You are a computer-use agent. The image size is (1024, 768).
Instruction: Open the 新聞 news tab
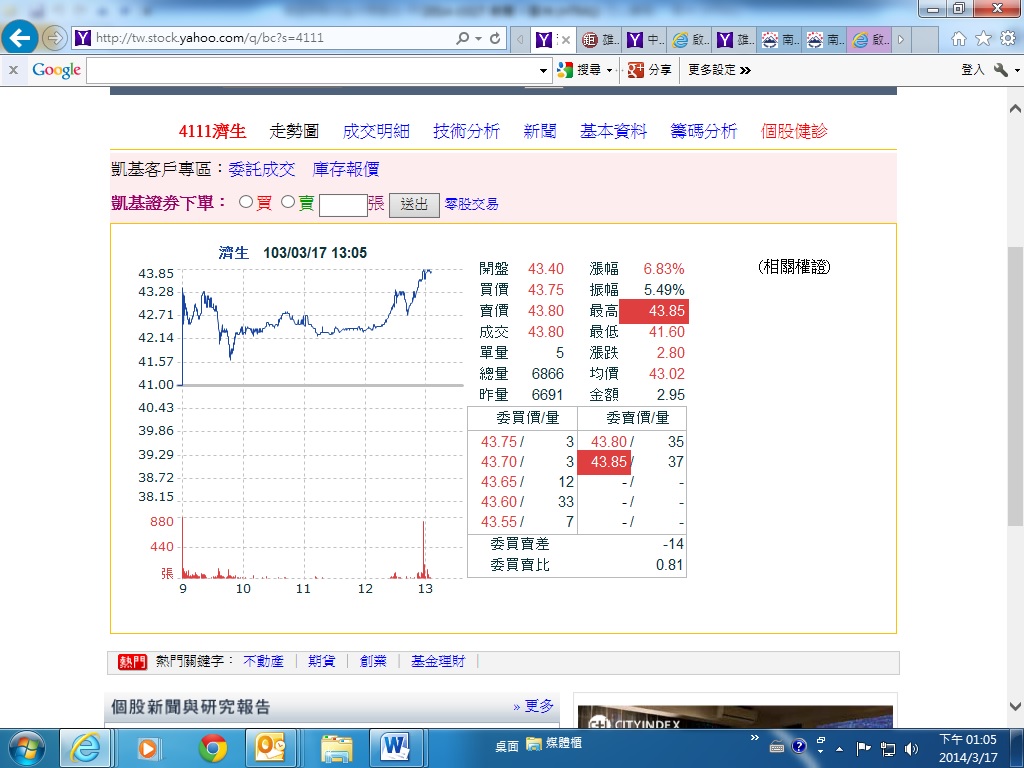[x=540, y=131]
